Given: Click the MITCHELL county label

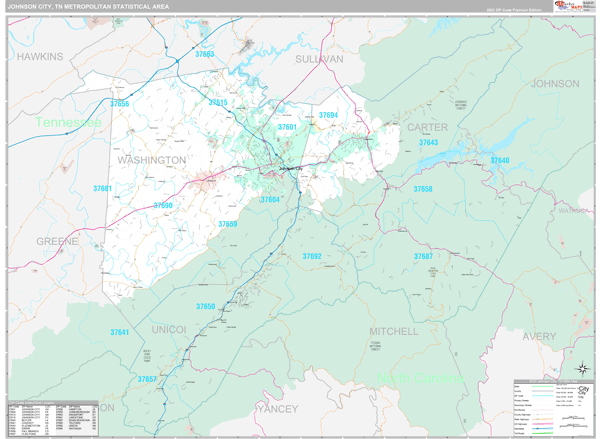Looking at the screenshot, I should [x=394, y=331].
